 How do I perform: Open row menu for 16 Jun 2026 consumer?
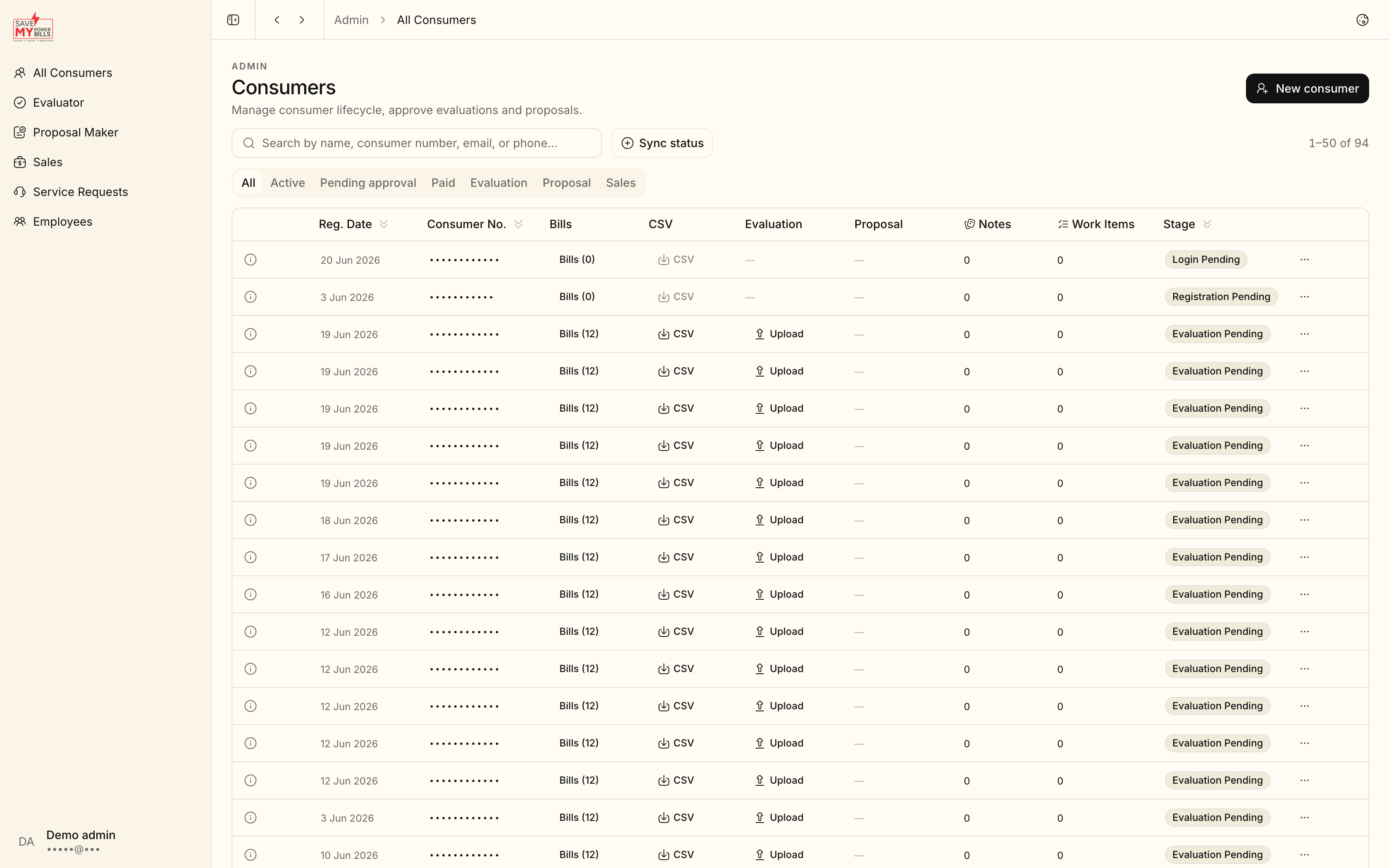coord(1304,595)
